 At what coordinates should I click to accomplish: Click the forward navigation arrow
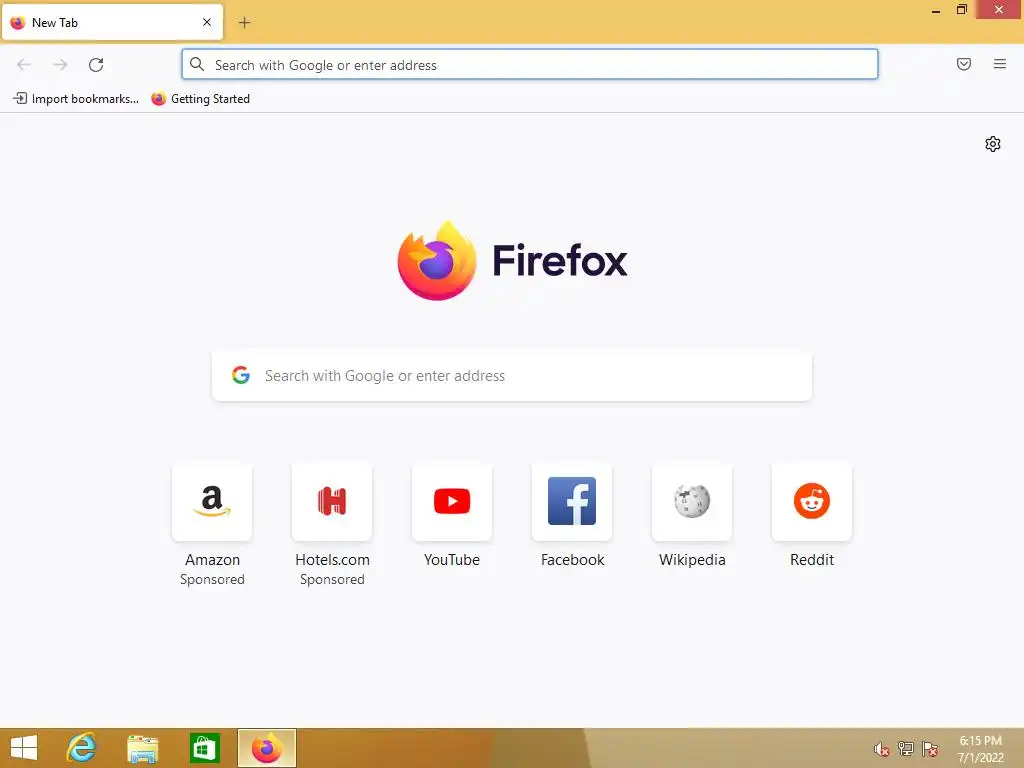(x=60, y=64)
